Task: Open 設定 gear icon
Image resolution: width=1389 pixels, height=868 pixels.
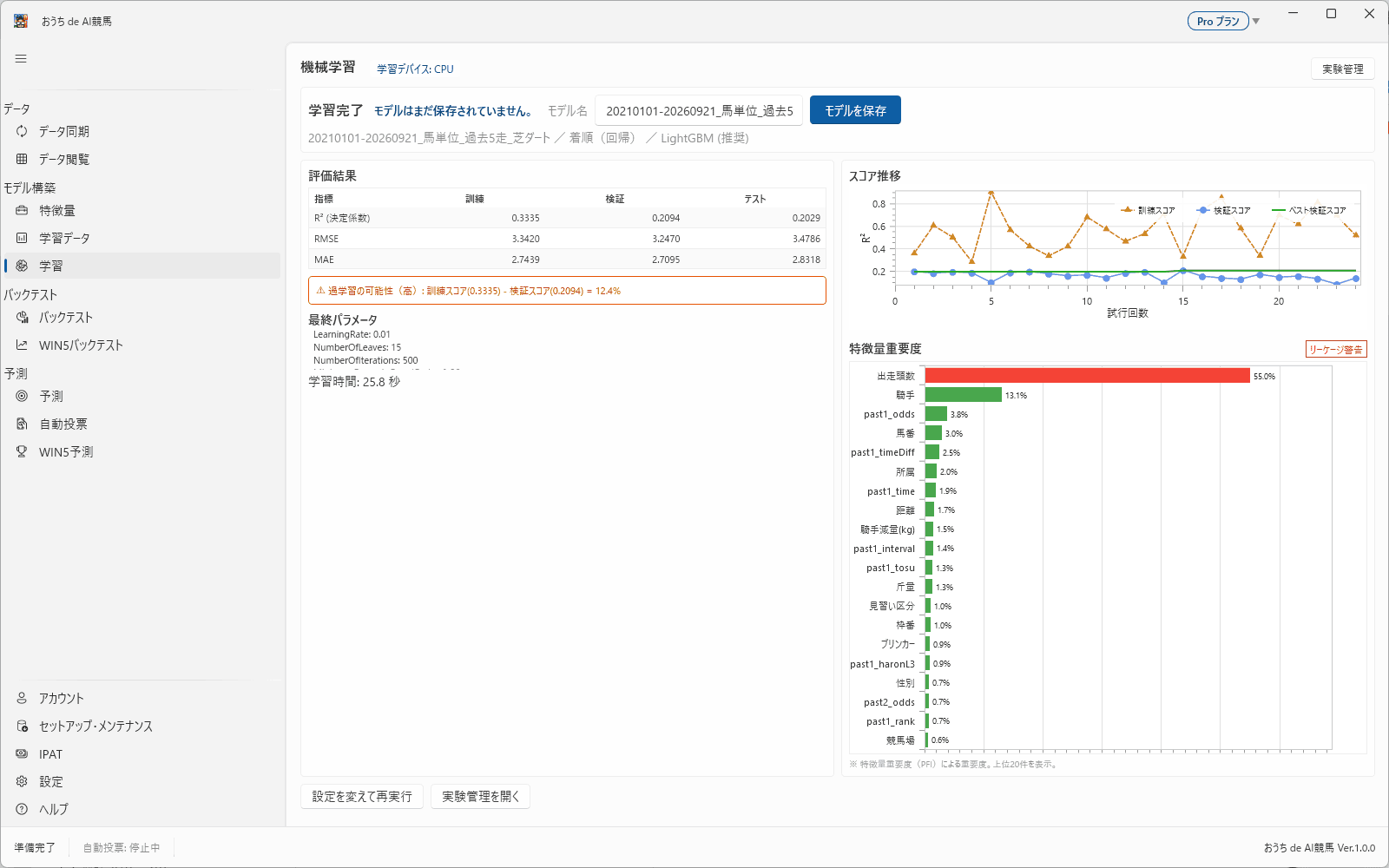Action: click(22, 781)
